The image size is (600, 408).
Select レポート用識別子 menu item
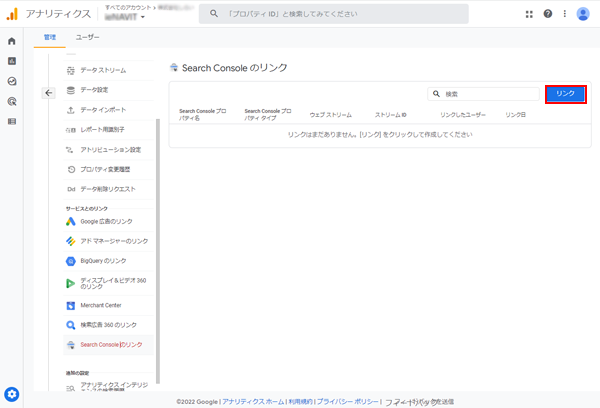(108, 130)
